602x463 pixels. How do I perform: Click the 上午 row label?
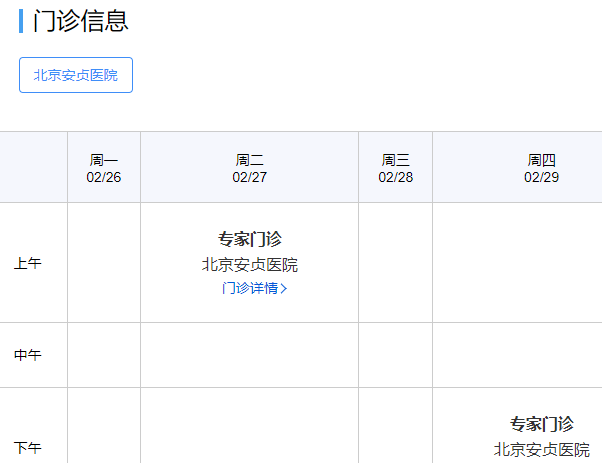pyautogui.click(x=27, y=264)
